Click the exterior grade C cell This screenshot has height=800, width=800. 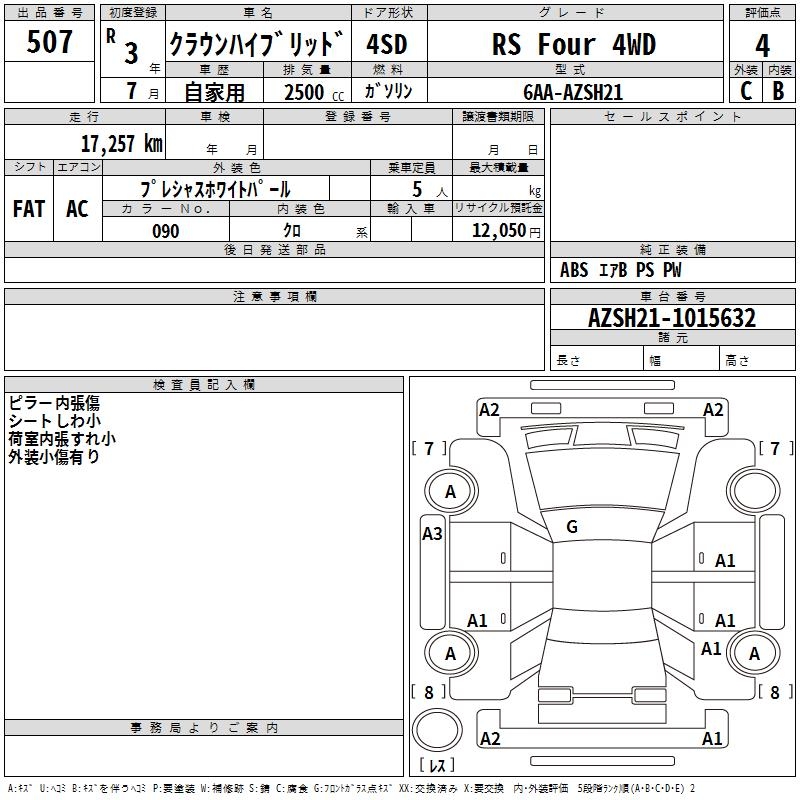(746, 91)
